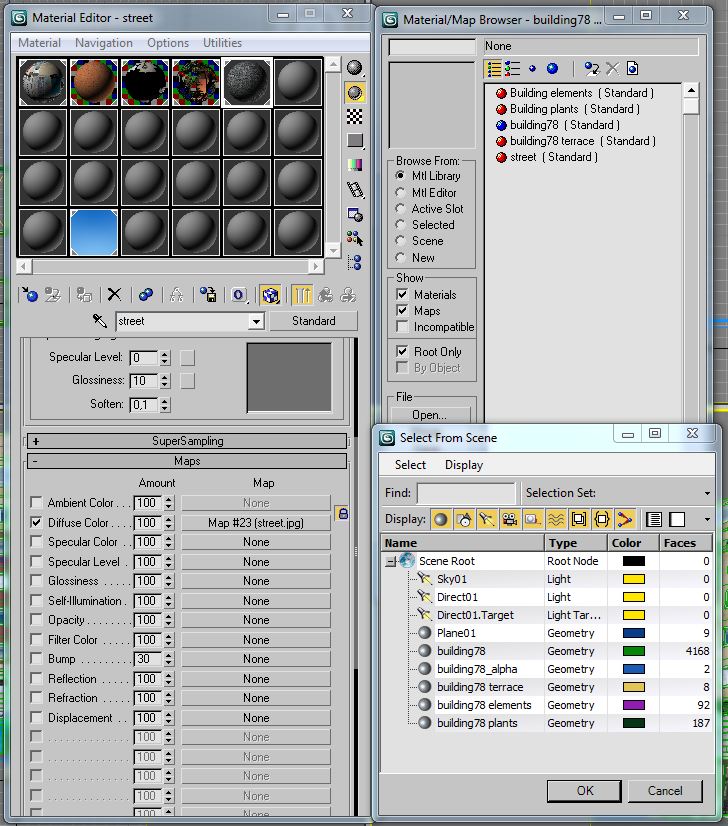The height and width of the screenshot is (826, 728).
Task: Select Mtl Editor radio button
Action: [x=400, y=193]
